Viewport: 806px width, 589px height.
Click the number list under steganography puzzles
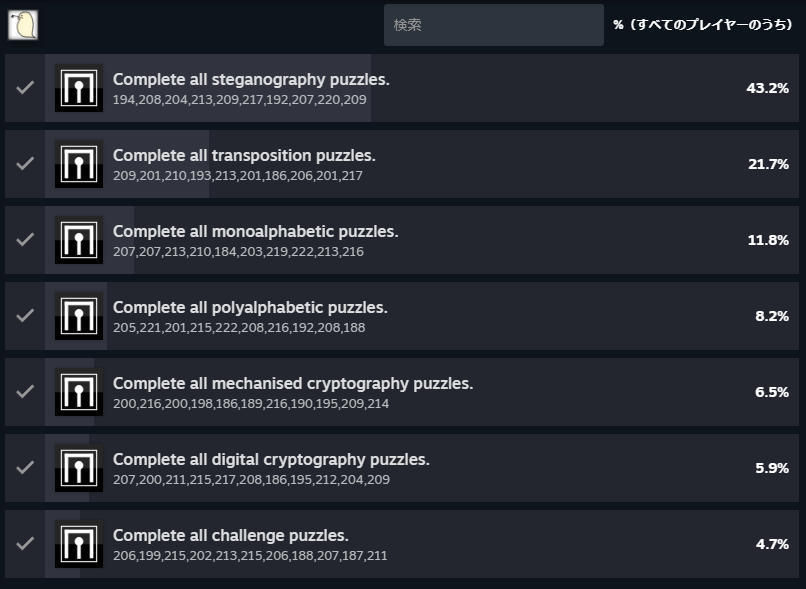239,100
